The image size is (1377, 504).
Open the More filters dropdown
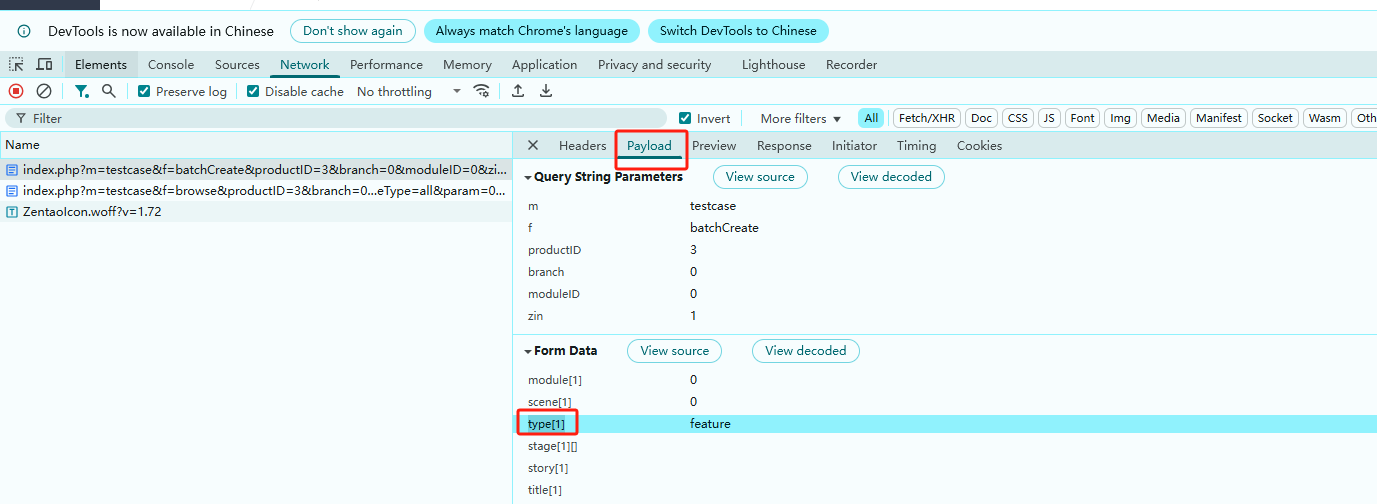[x=800, y=118]
